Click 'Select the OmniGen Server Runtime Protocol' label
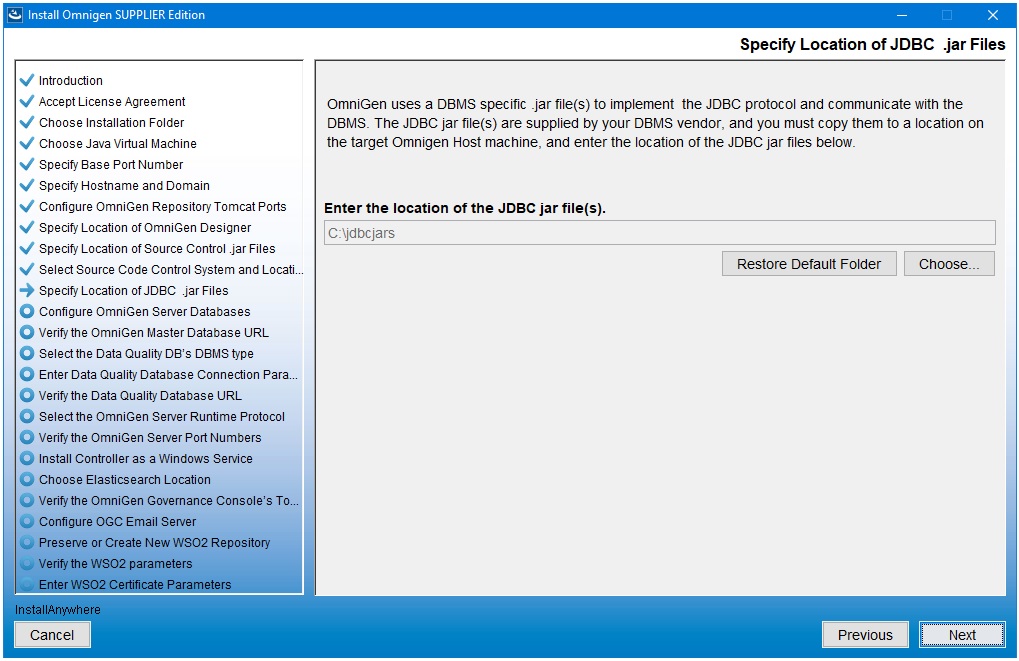 point(162,417)
